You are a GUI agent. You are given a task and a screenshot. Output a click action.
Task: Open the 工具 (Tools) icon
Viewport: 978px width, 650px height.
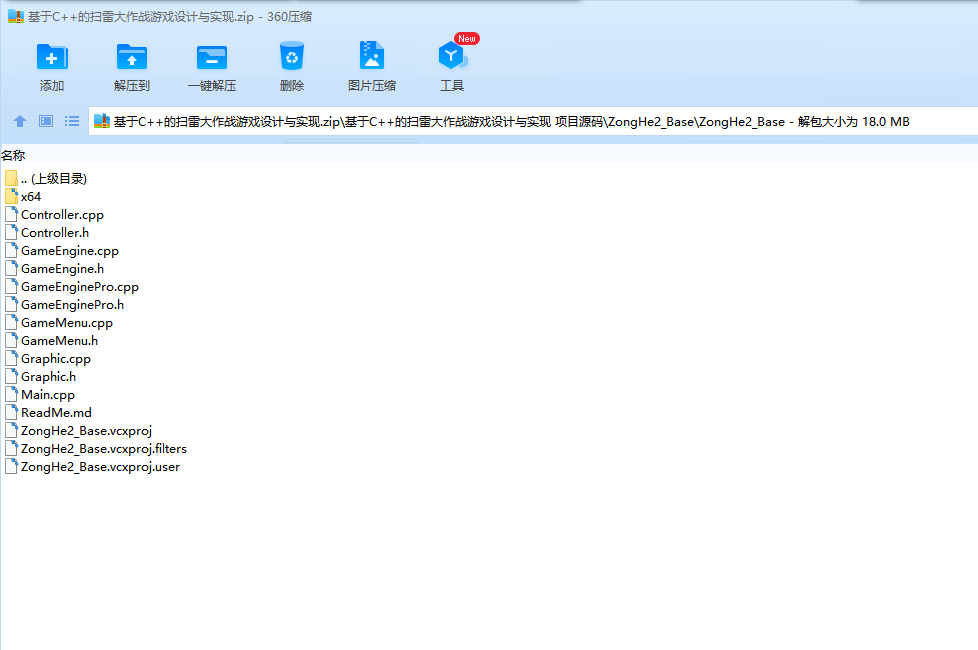point(452,56)
